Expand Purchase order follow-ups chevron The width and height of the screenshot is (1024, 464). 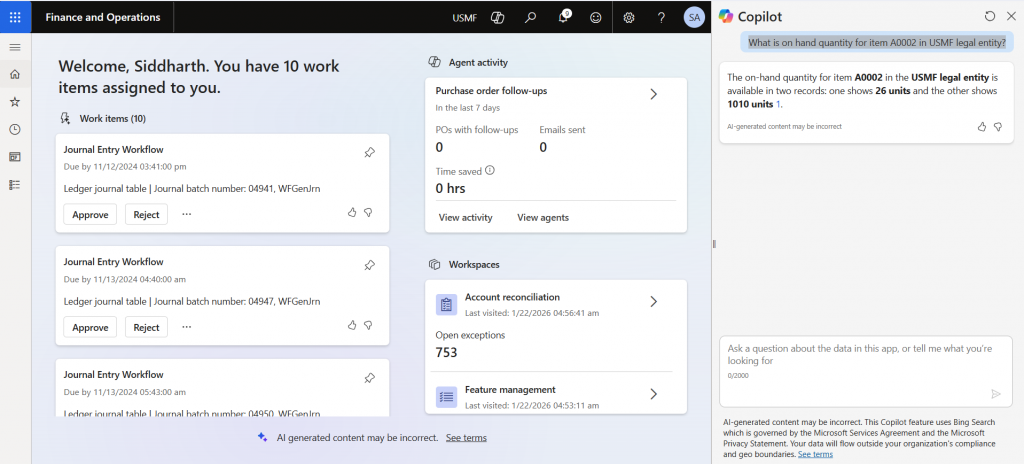coord(653,94)
